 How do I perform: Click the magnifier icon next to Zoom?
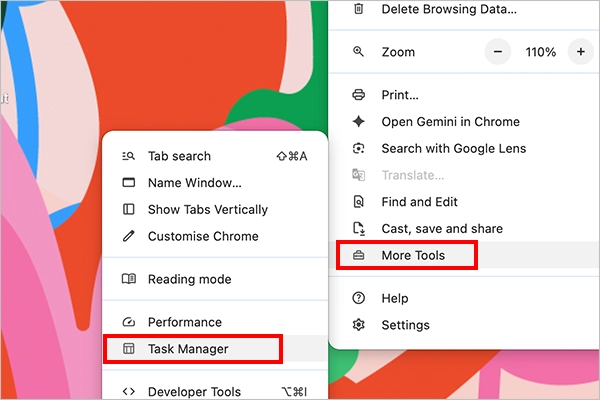click(358, 51)
